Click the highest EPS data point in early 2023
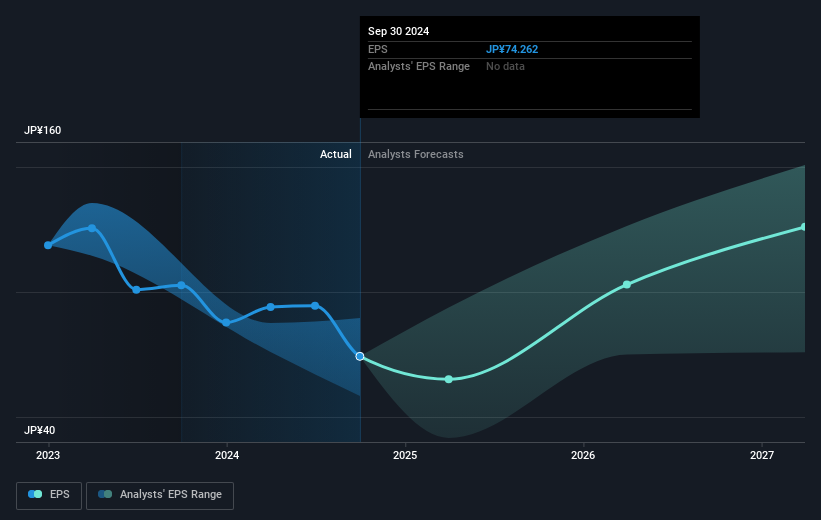Viewport: 821px width, 520px height. tap(92, 228)
